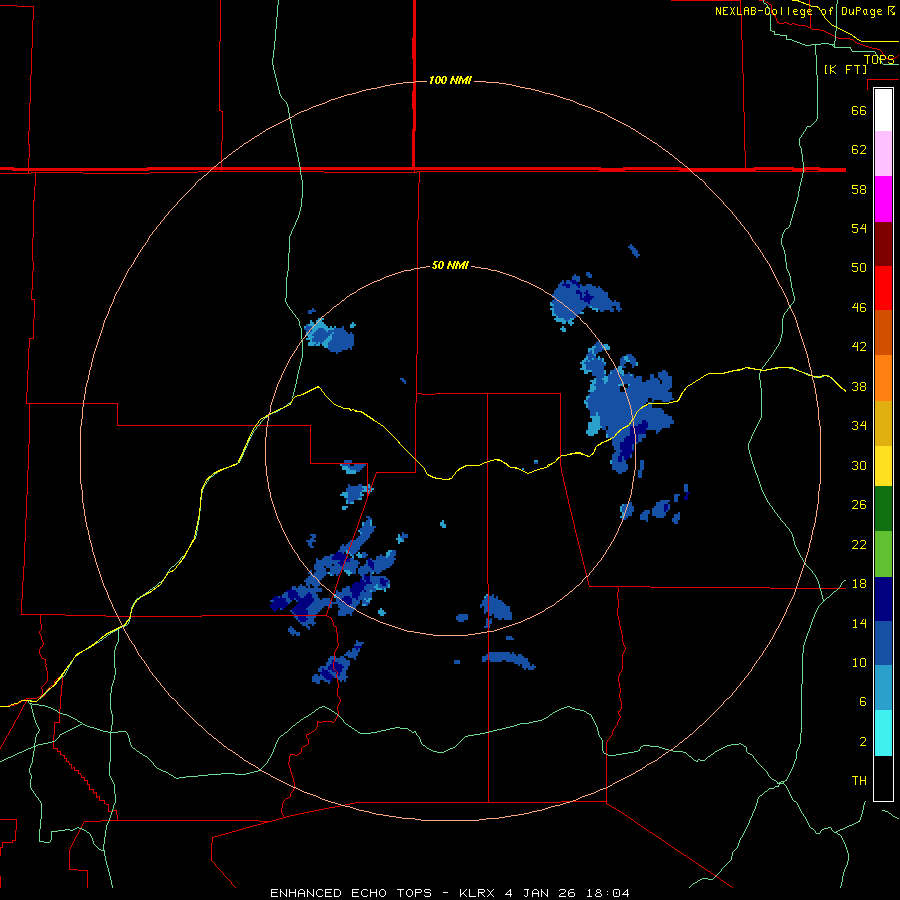Click the dark orange legend segment
The height and width of the screenshot is (900, 900).
point(883,333)
